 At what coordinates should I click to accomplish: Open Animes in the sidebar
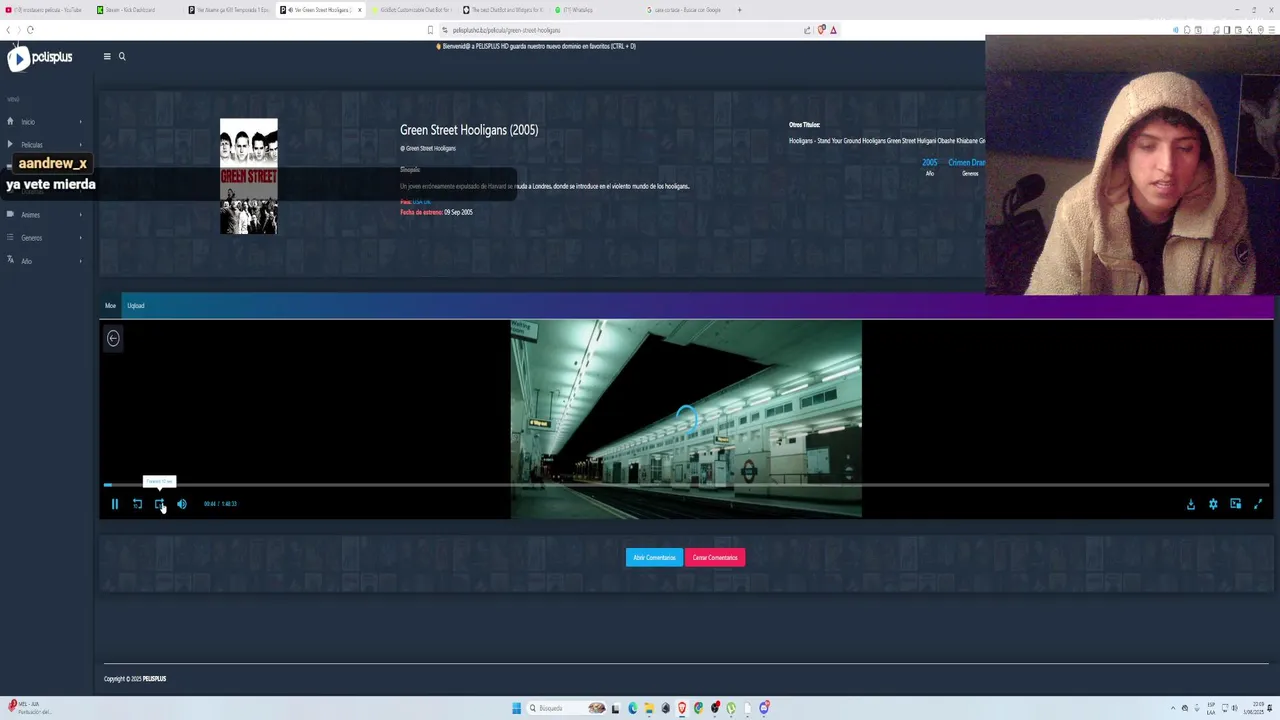click(x=31, y=215)
